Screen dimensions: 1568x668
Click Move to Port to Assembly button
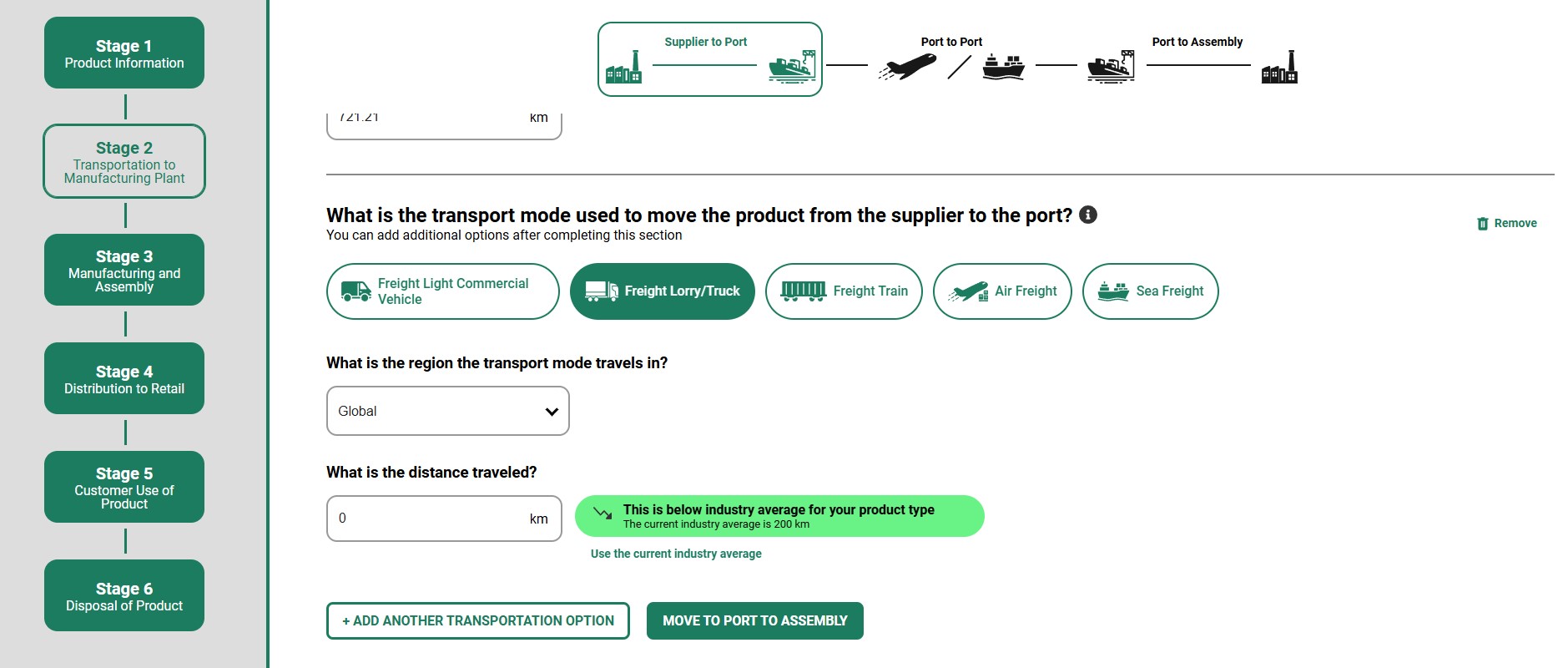(755, 621)
